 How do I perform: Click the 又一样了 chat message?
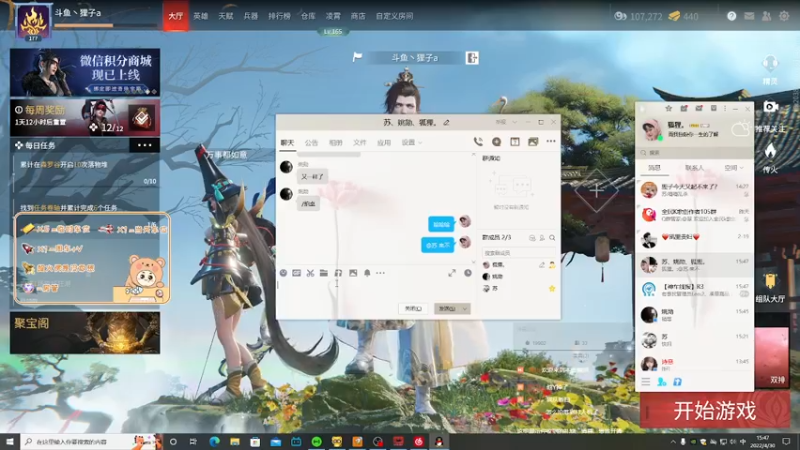312,177
